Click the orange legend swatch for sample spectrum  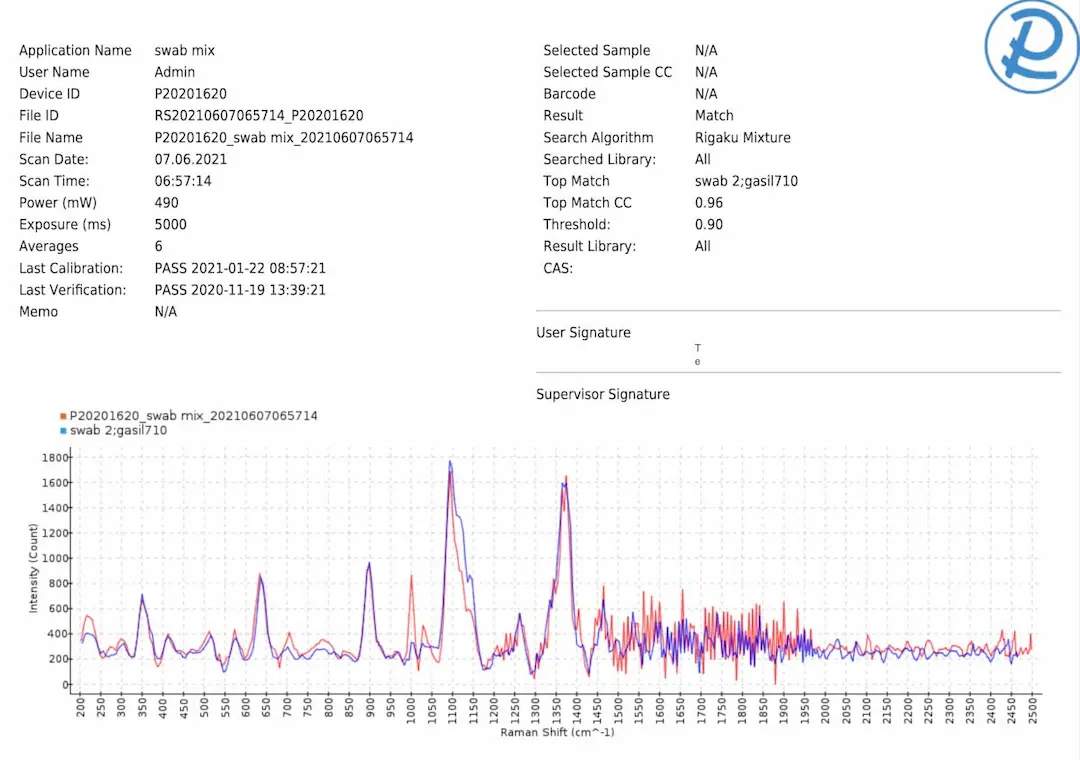[x=63, y=416]
